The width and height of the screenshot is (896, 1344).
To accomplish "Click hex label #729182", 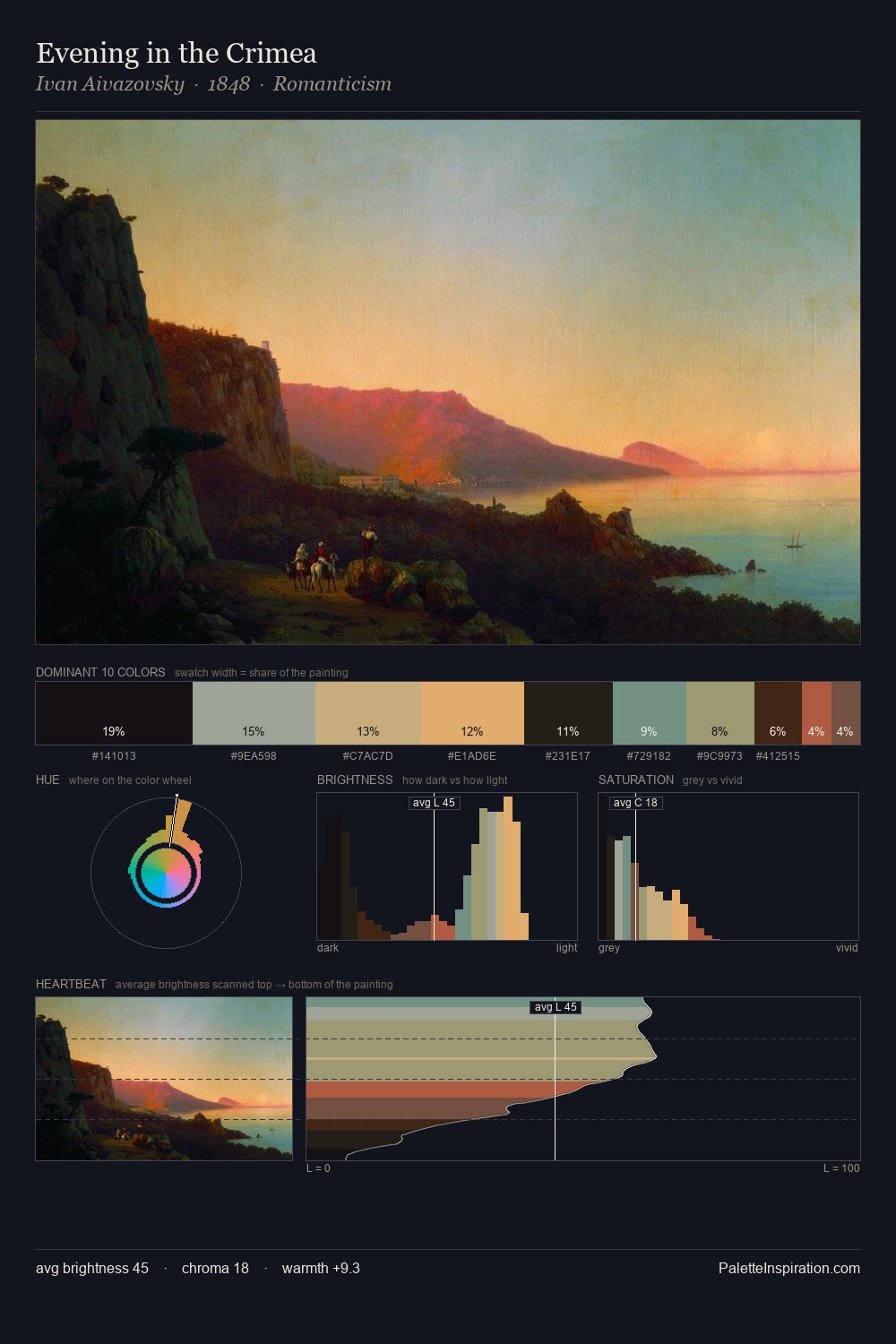I will click(650, 756).
